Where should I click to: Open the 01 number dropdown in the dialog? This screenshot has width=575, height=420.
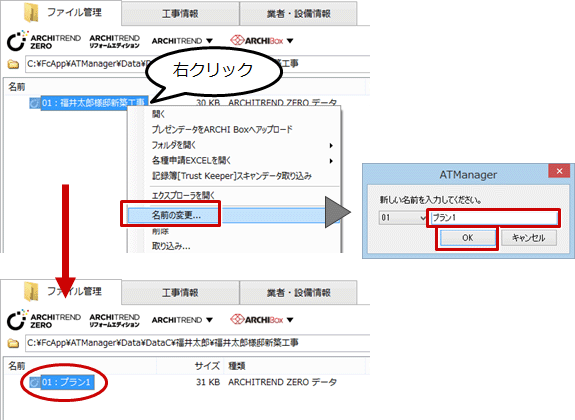(x=402, y=218)
